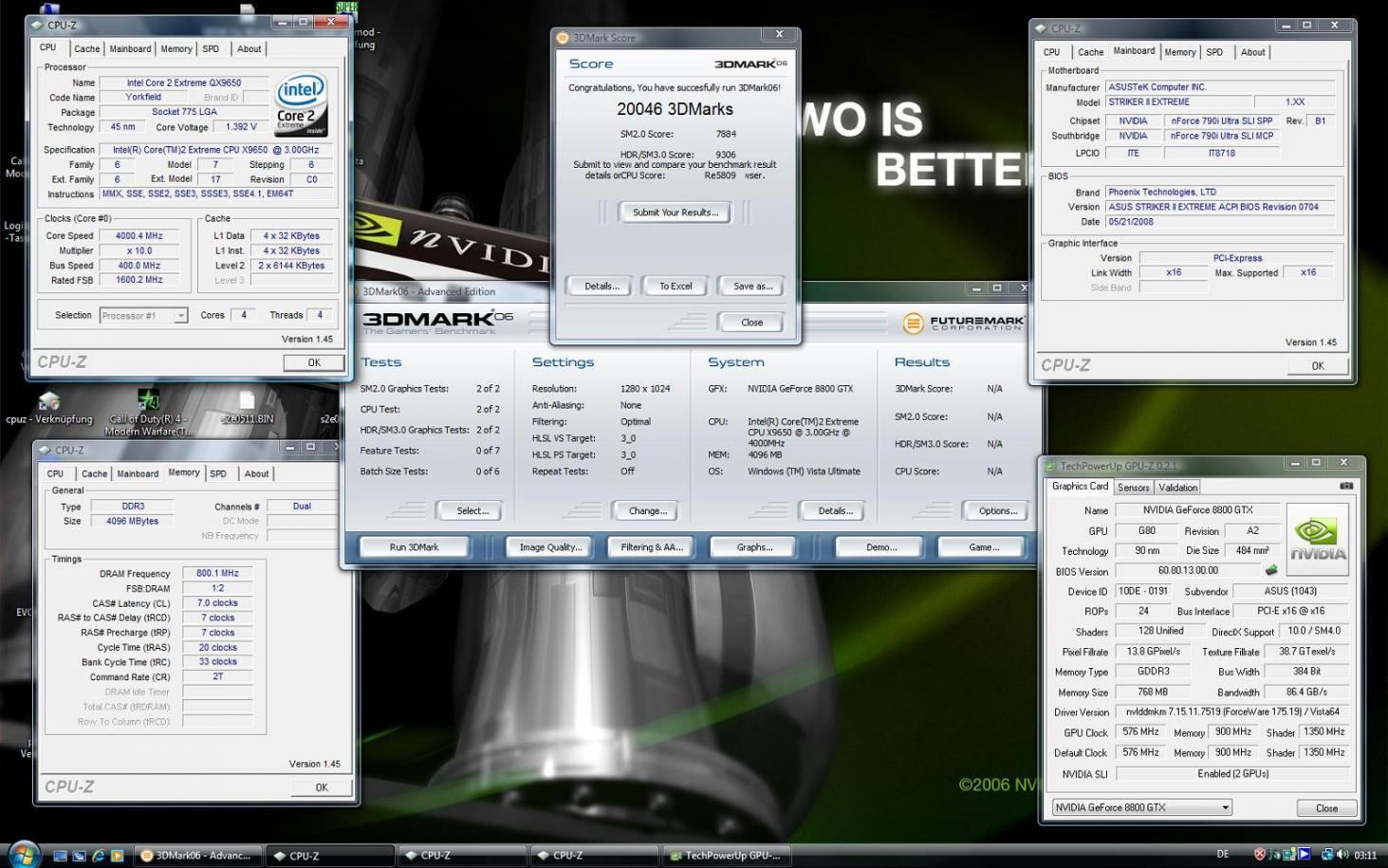This screenshot has width=1388, height=868.
Task: Click Select... under Tests in 3DMark06
Action: (x=472, y=511)
